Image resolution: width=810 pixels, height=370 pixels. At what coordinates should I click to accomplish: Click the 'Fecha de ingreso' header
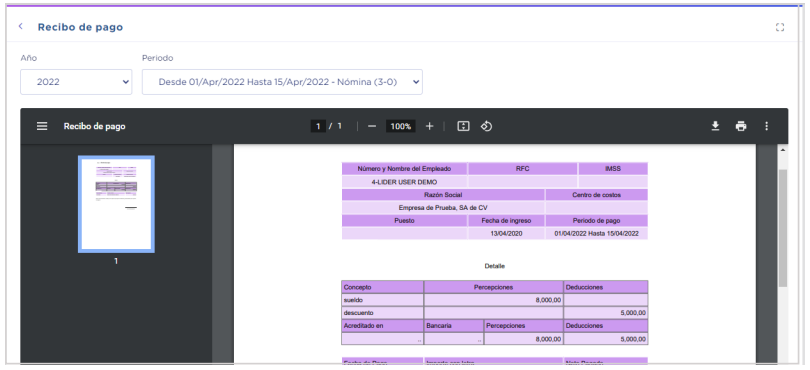pyautogui.click(x=506, y=220)
